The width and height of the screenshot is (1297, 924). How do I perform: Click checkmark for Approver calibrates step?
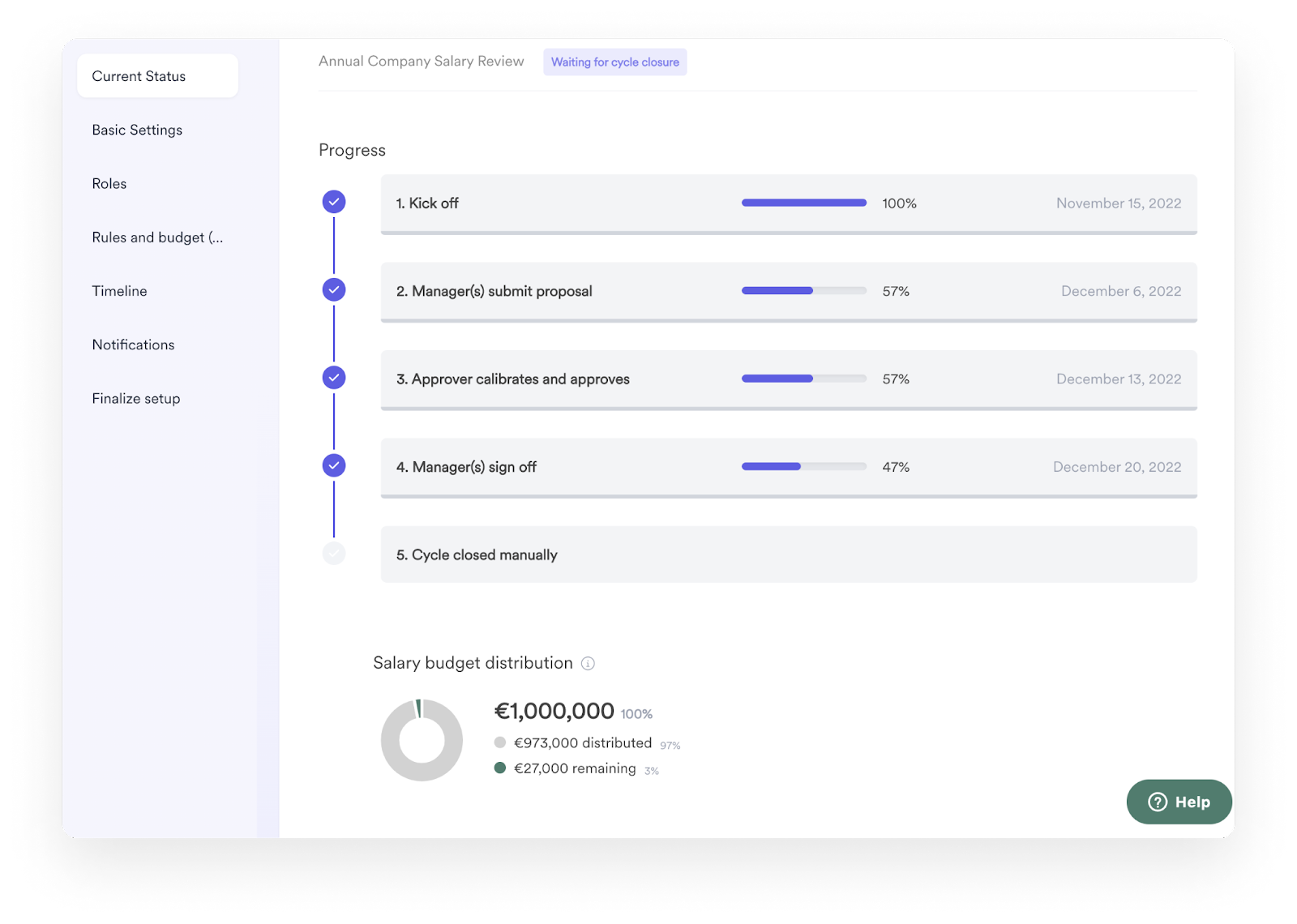pos(334,378)
